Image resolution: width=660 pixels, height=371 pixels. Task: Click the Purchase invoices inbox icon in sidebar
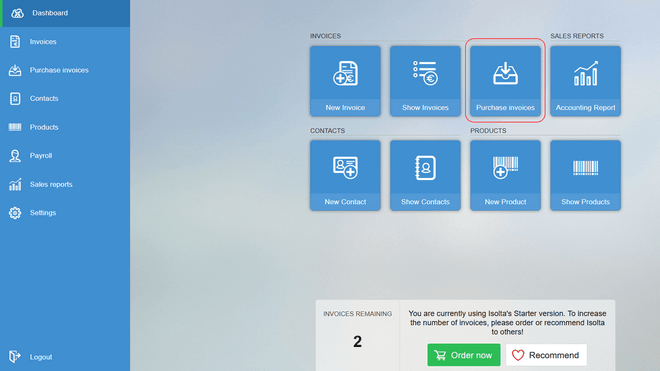(x=15, y=70)
